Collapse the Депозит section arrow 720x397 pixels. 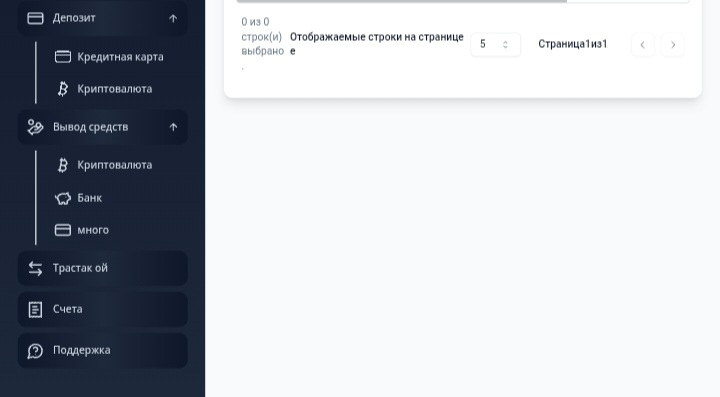[173, 18]
